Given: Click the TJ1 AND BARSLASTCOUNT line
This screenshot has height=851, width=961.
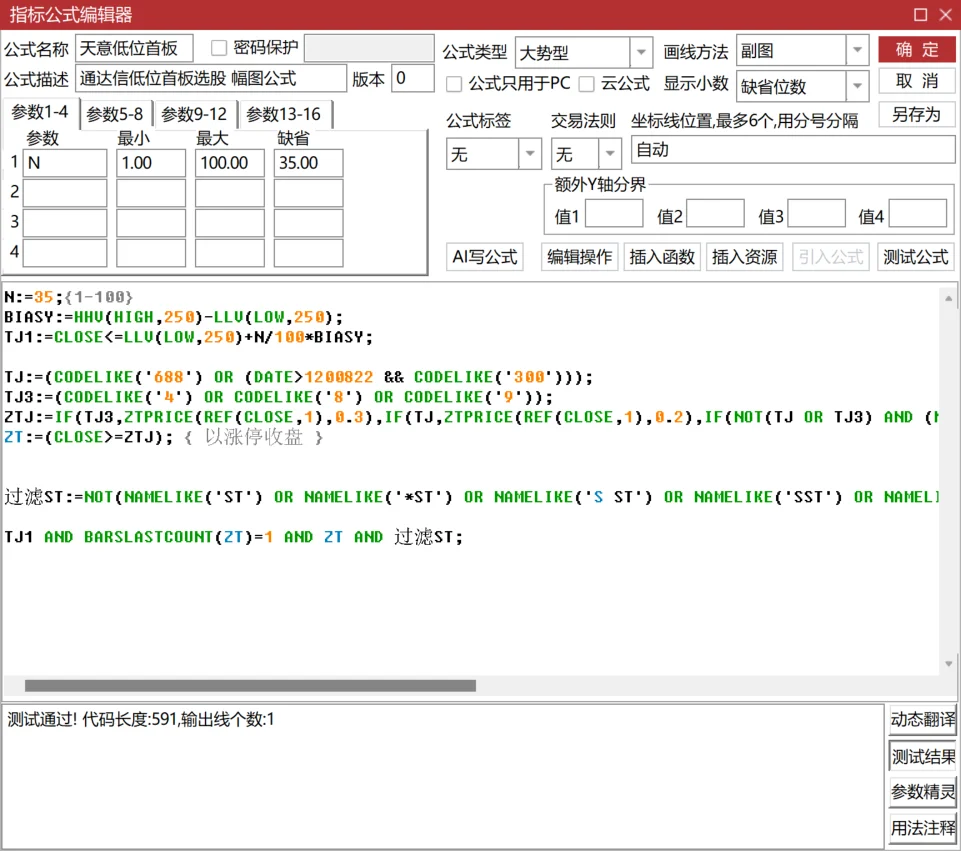Looking at the screenshot, I should click(233, 537).
